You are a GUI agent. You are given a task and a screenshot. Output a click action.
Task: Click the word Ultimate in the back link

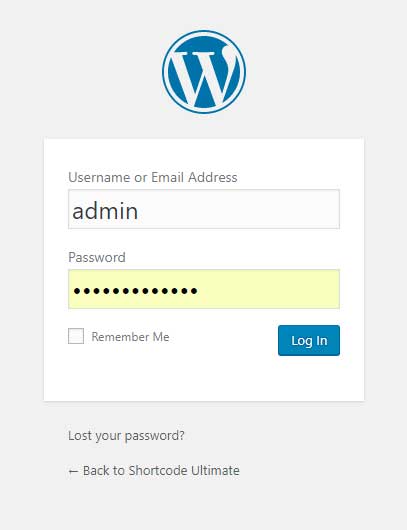pyautogui.click(x=215, y=471)
